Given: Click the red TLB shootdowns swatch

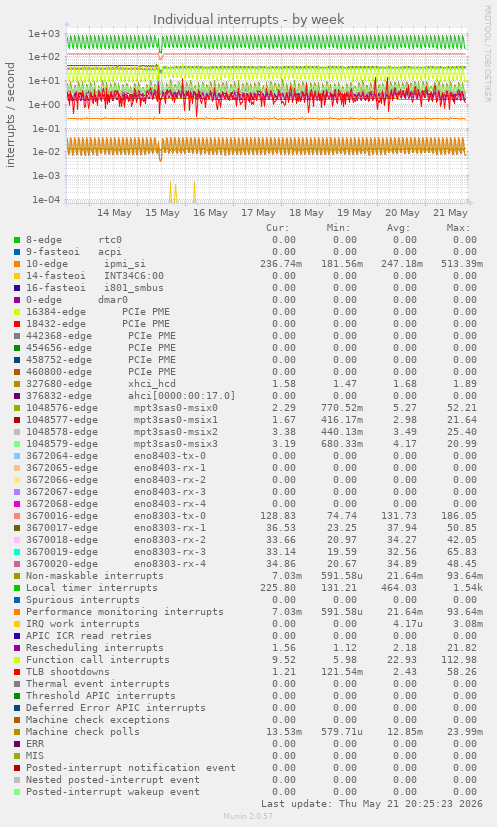Looking at the screenshot, I should coord(17,672).
